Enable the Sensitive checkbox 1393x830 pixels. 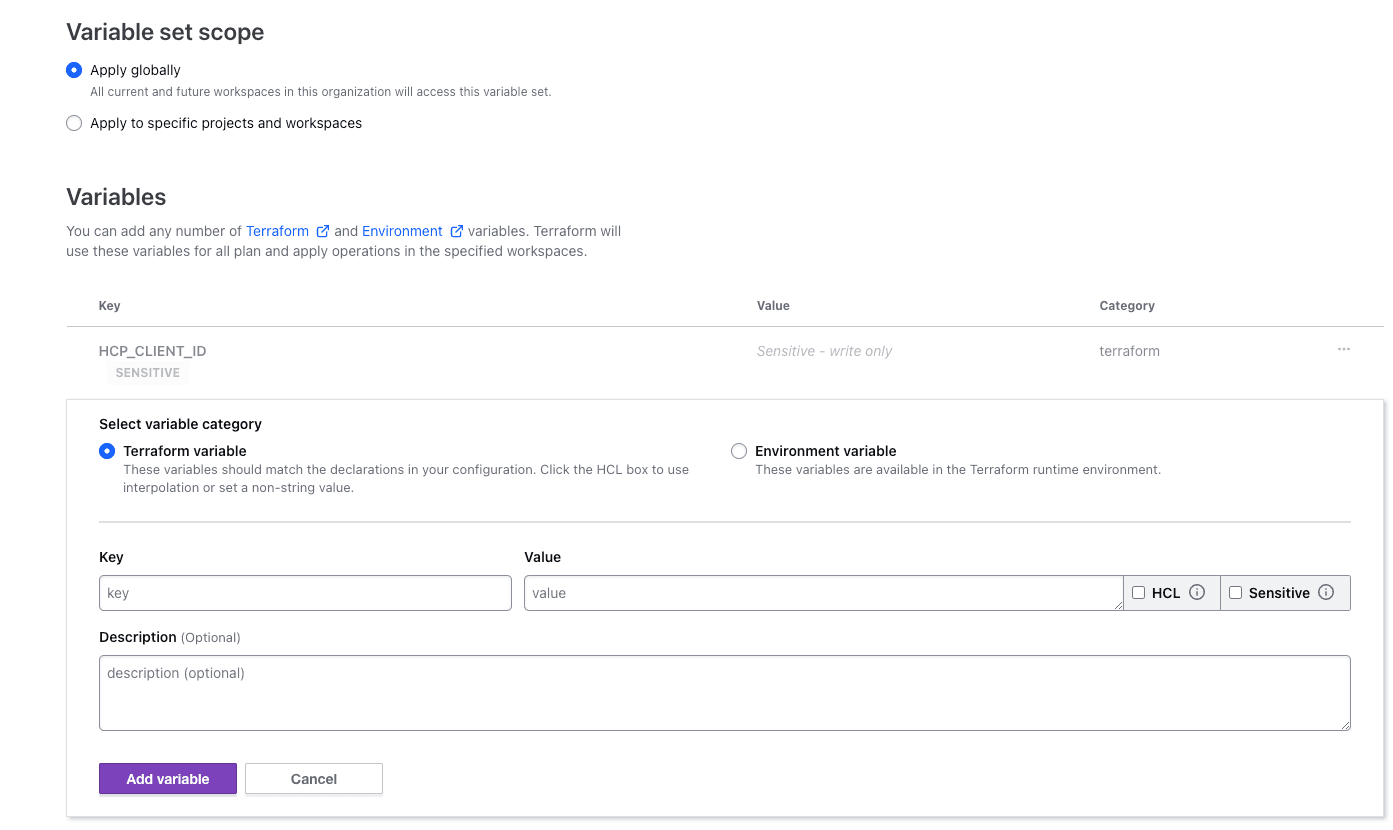click(x=1235, y=593)
